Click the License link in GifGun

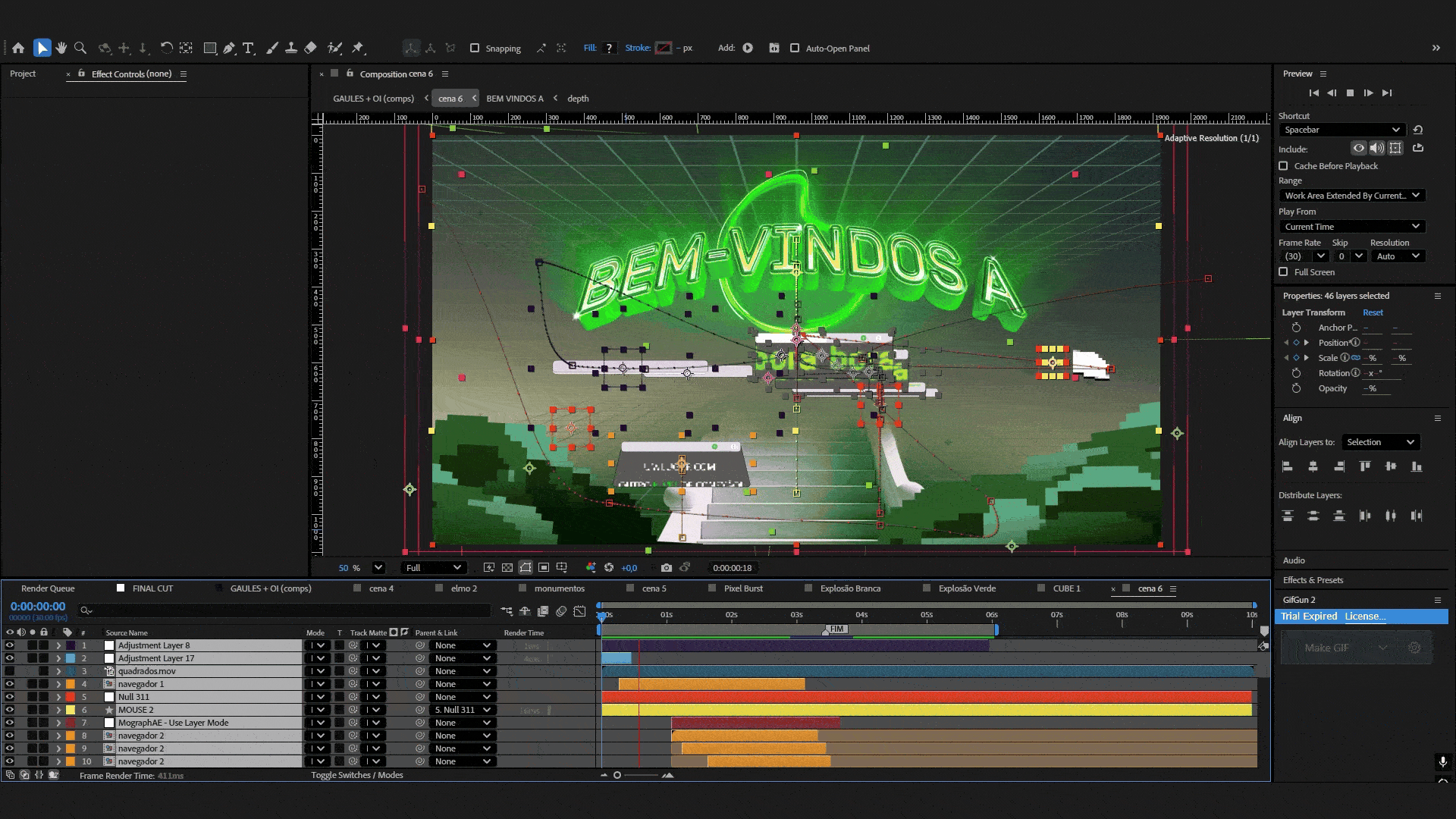1364,617
